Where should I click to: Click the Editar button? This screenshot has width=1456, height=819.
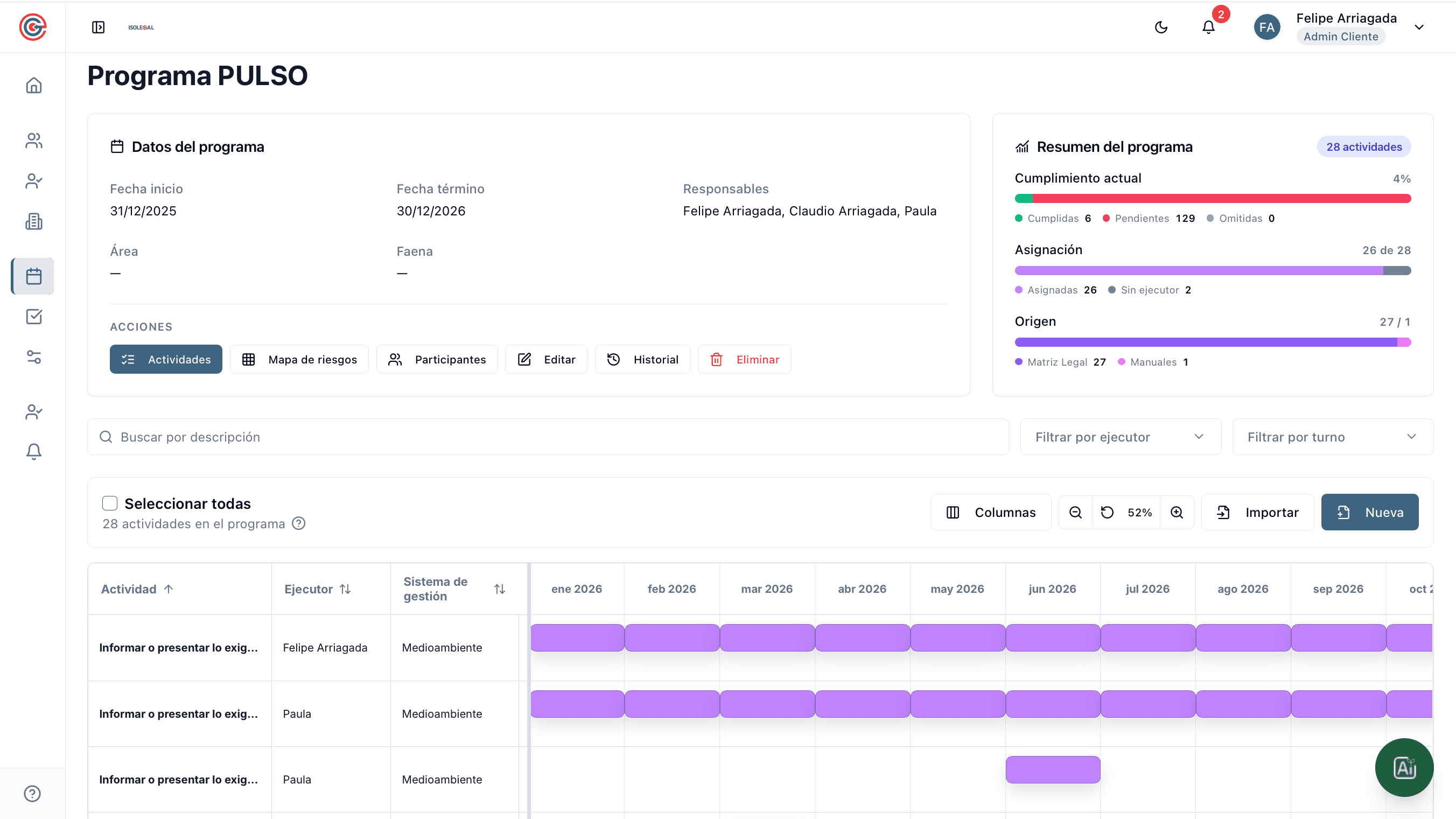pos(546,359)
